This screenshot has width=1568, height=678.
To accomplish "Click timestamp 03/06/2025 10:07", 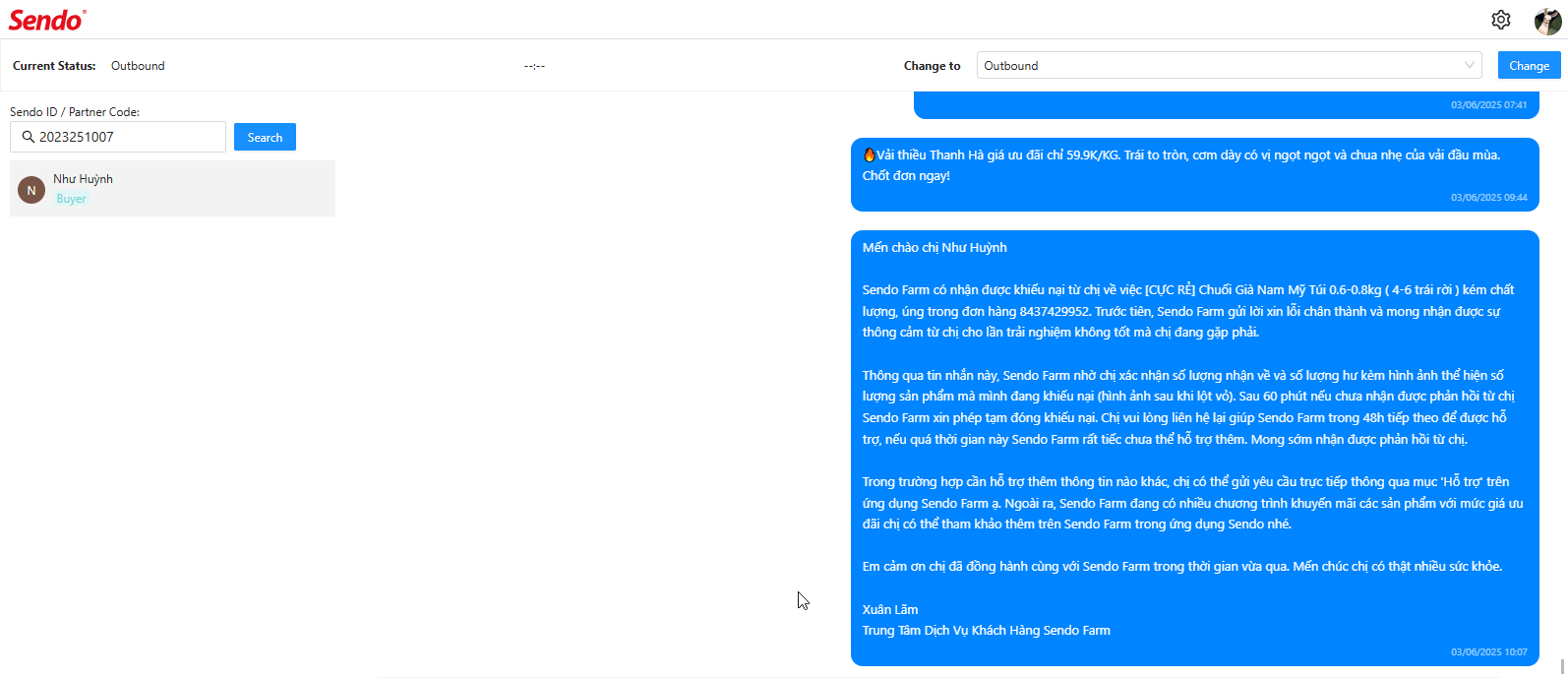I will (x=1488, y=652).
